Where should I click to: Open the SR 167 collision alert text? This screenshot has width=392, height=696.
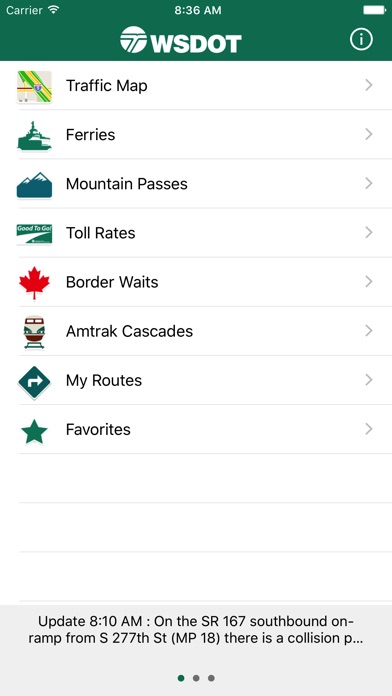(196, 629)
